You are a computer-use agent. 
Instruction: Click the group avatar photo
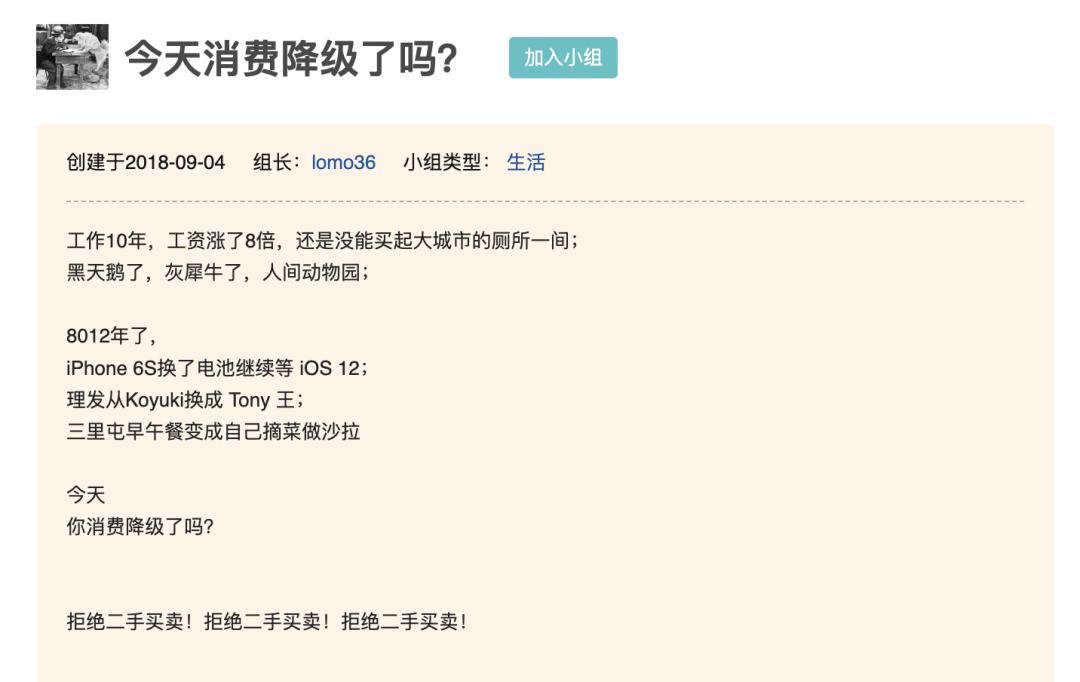pos(72,57)
